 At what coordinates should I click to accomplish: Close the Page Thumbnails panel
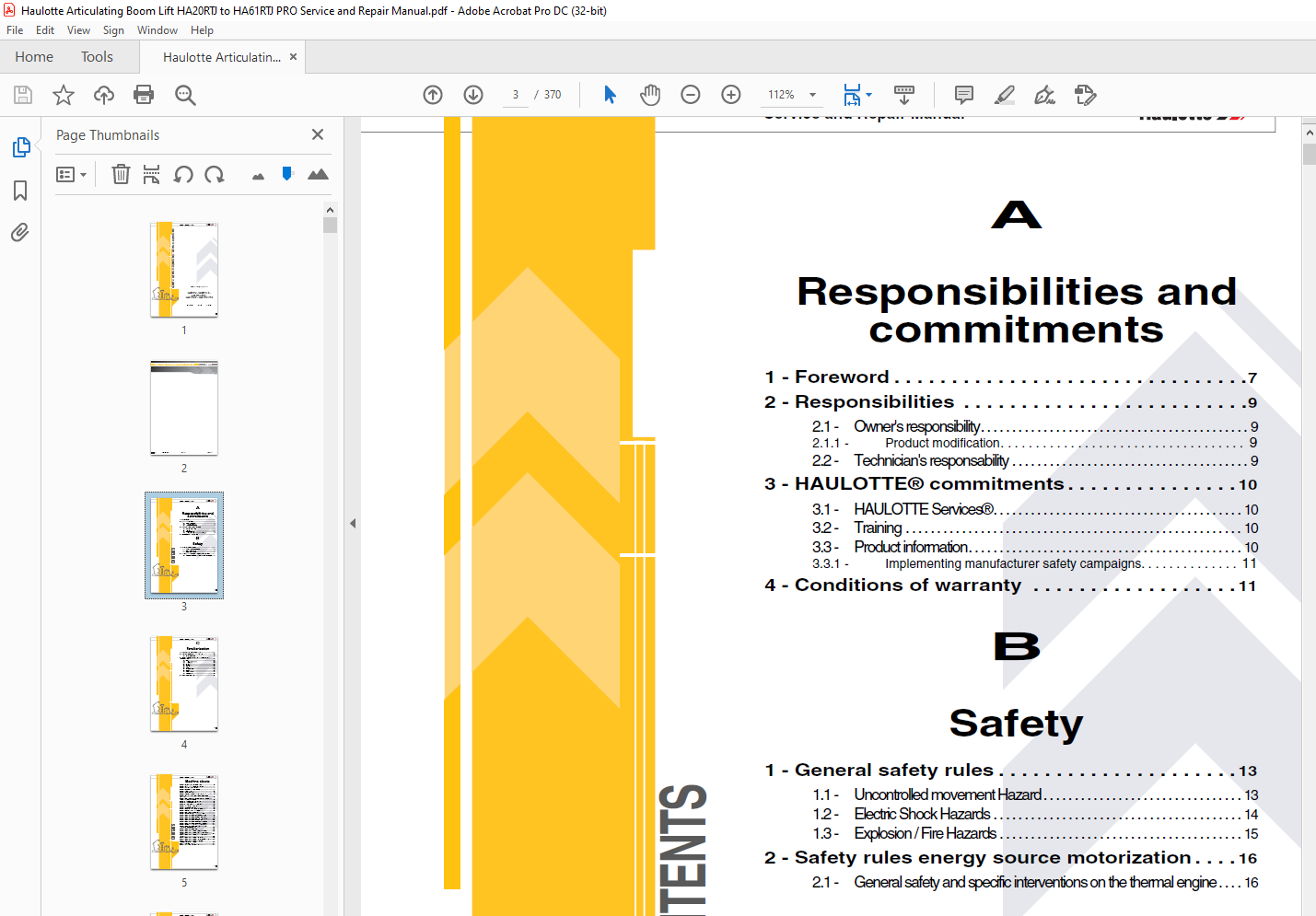[x=318, y=134]
